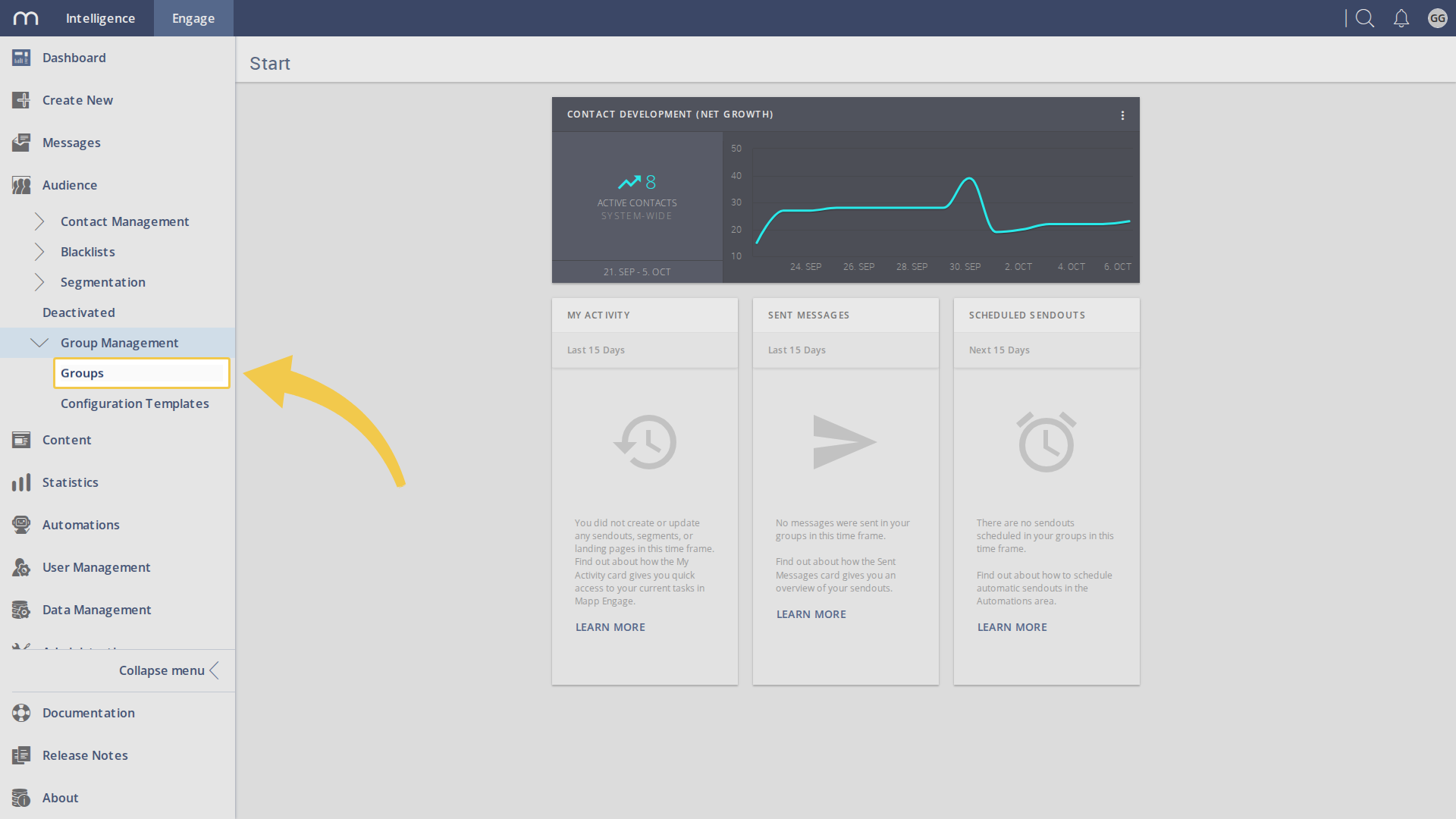Click the "21. SEP - 5. OCT" date range

[x=637, y=272]
